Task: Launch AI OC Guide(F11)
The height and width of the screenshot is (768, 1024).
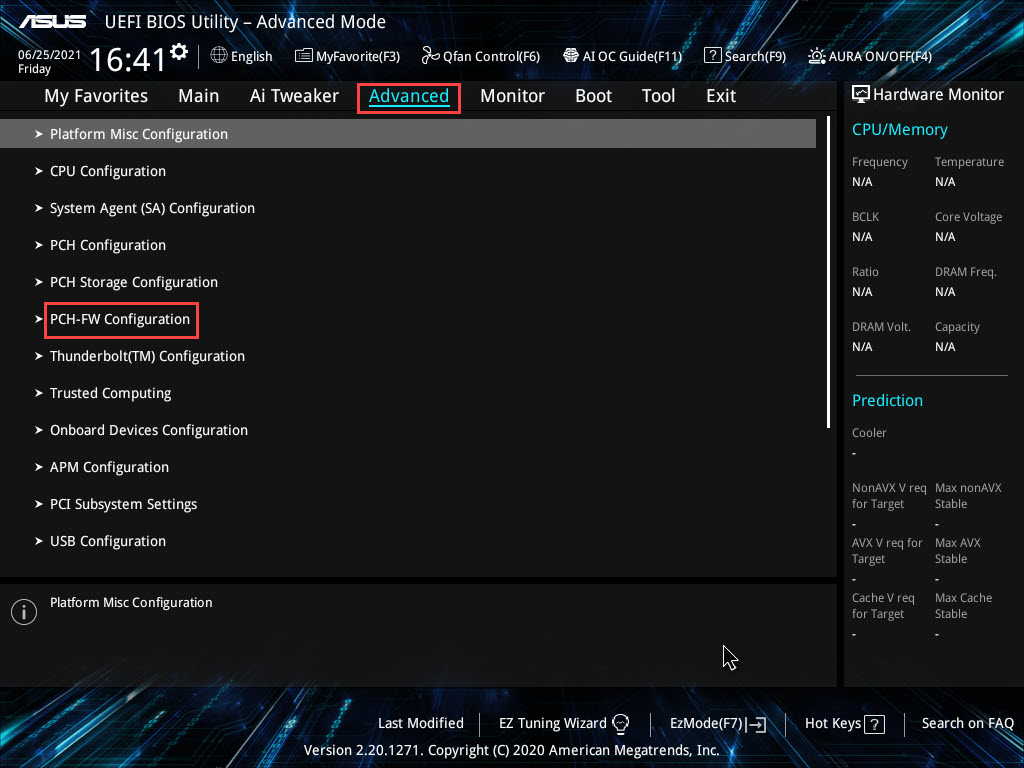Action: coord(622,56)
